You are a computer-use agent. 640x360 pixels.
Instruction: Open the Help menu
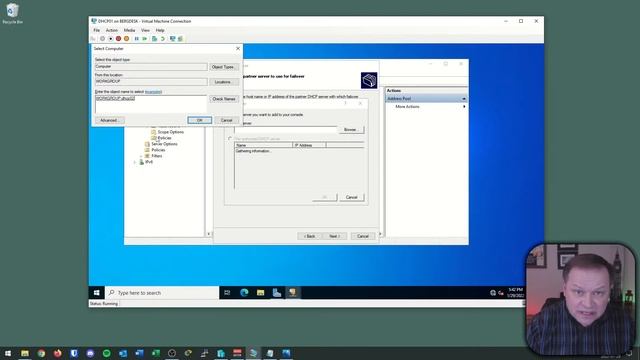click(x=160, y=30)
